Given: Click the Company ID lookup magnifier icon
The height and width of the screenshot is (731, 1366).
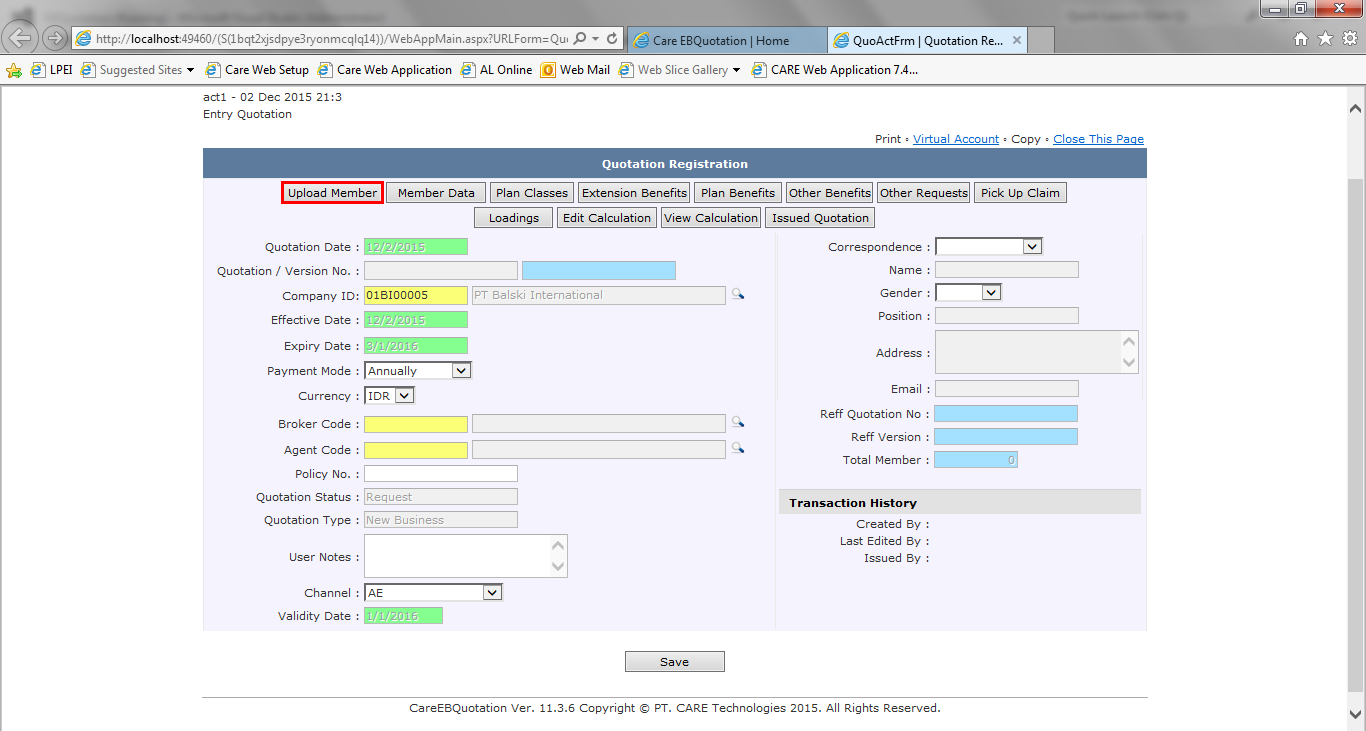Looking at the screenshot, I should (x=737, y=295).
